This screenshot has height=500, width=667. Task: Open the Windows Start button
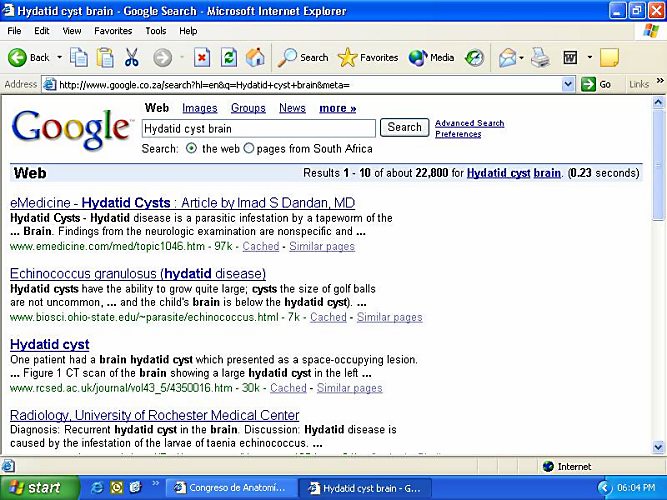(39, 488)
